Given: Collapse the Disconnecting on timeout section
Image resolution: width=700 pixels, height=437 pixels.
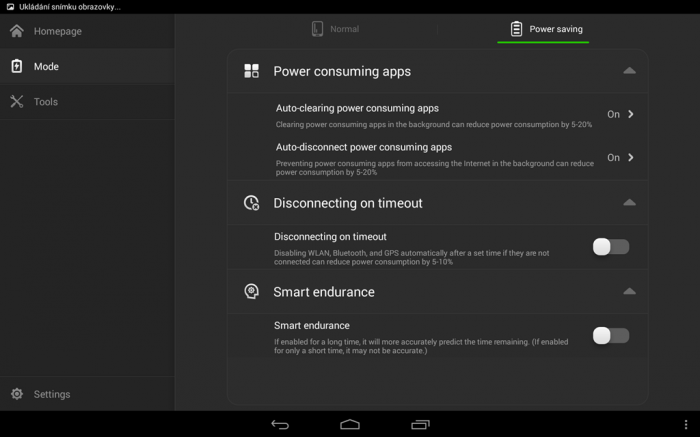Looking at the screenshot, I should tap(629, 203).
